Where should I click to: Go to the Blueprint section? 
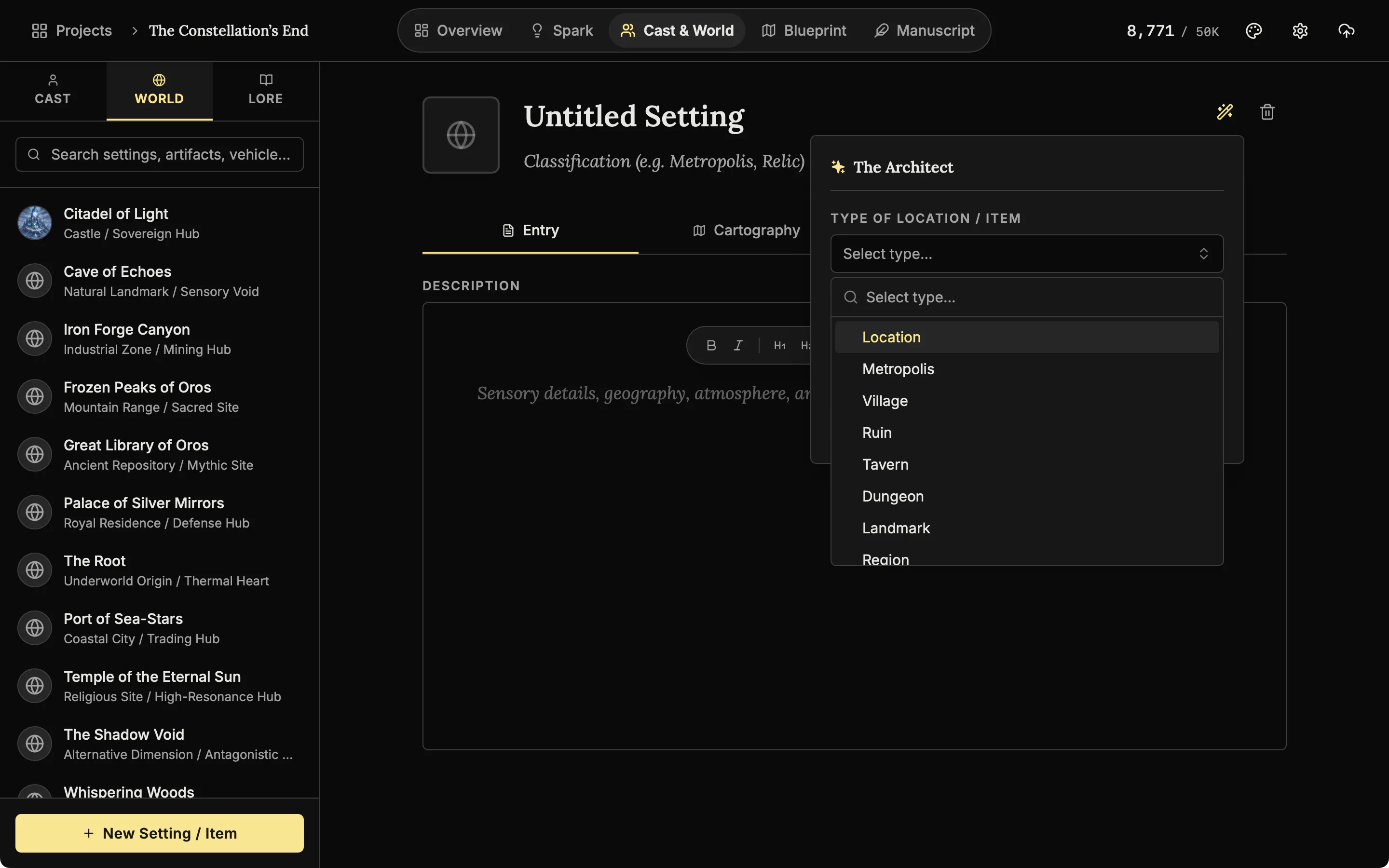pos(803,30)
